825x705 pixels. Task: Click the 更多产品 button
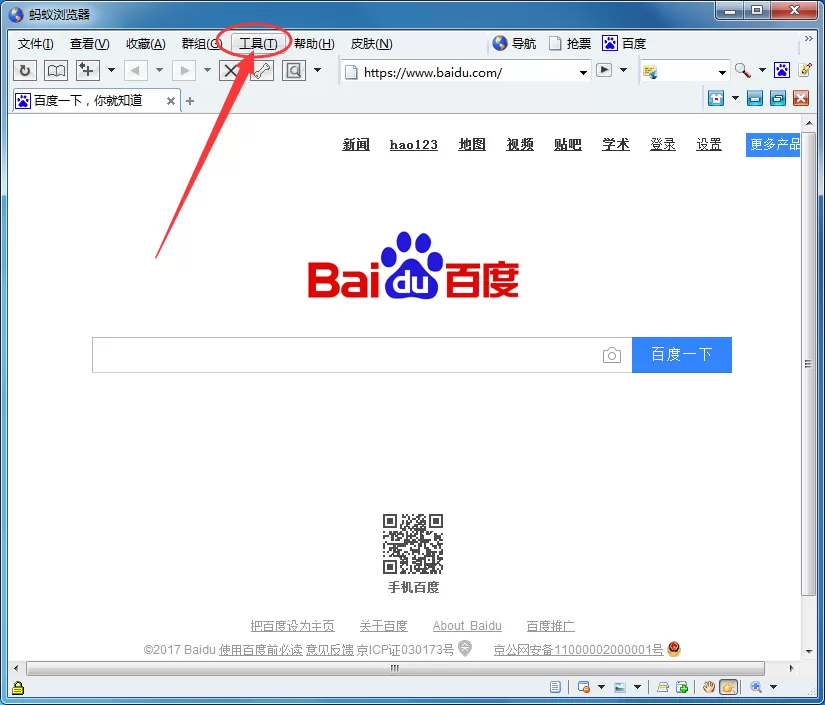pyautogui.click(x=773, y=145)
